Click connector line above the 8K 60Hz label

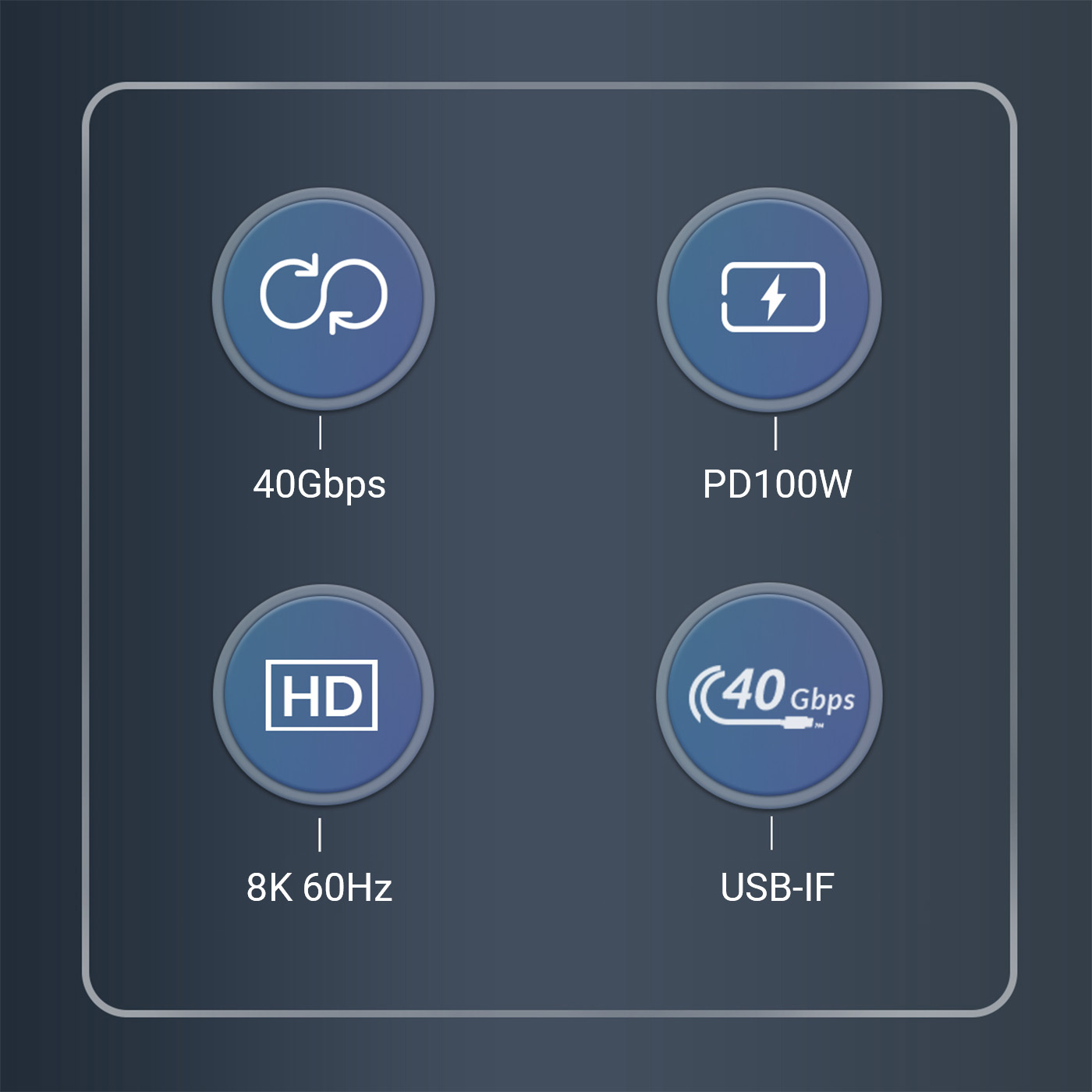pyautogui.click(x=320, y=835)
